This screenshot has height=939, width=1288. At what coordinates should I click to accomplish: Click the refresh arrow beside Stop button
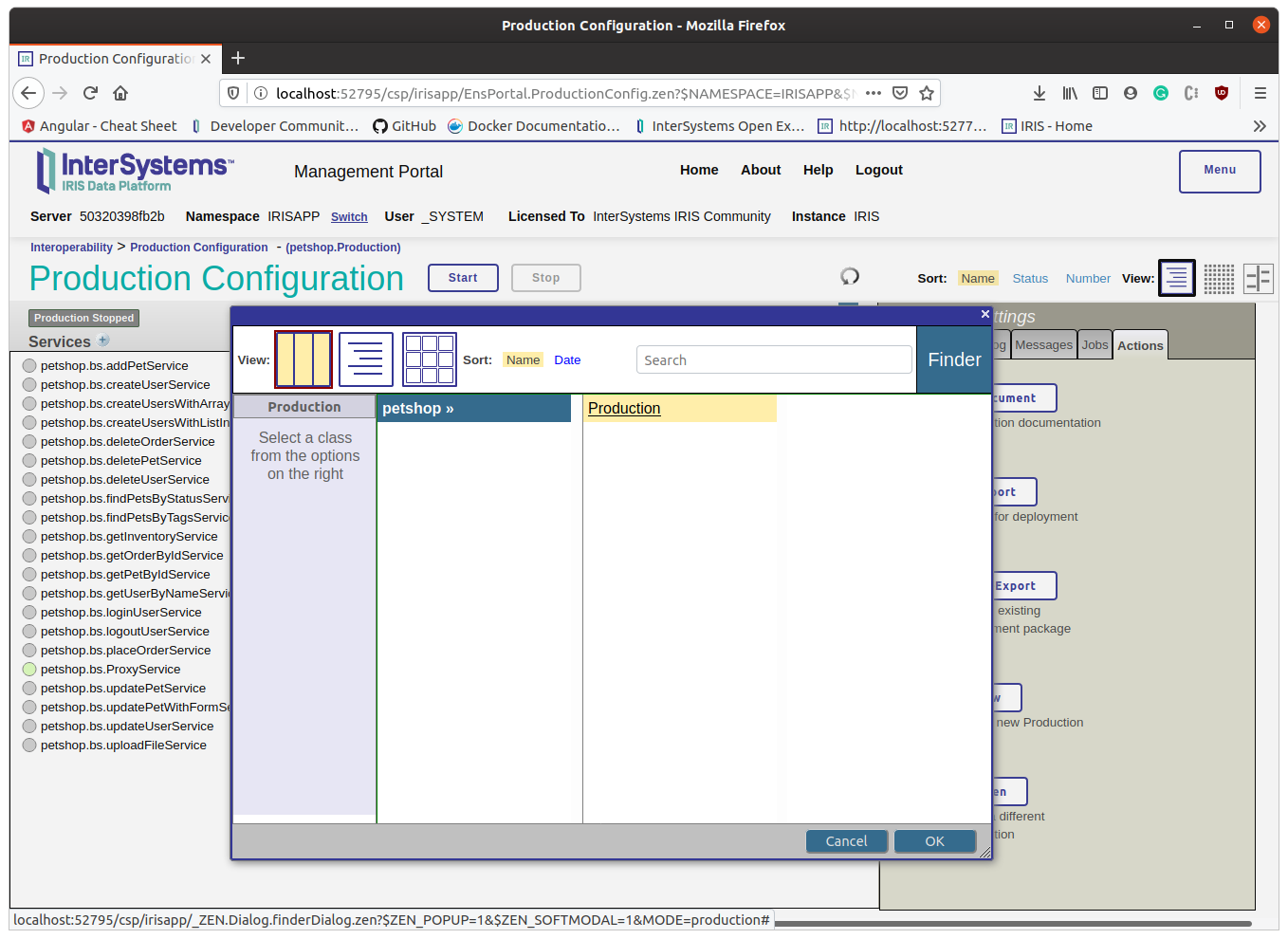[x=850, y=276]
